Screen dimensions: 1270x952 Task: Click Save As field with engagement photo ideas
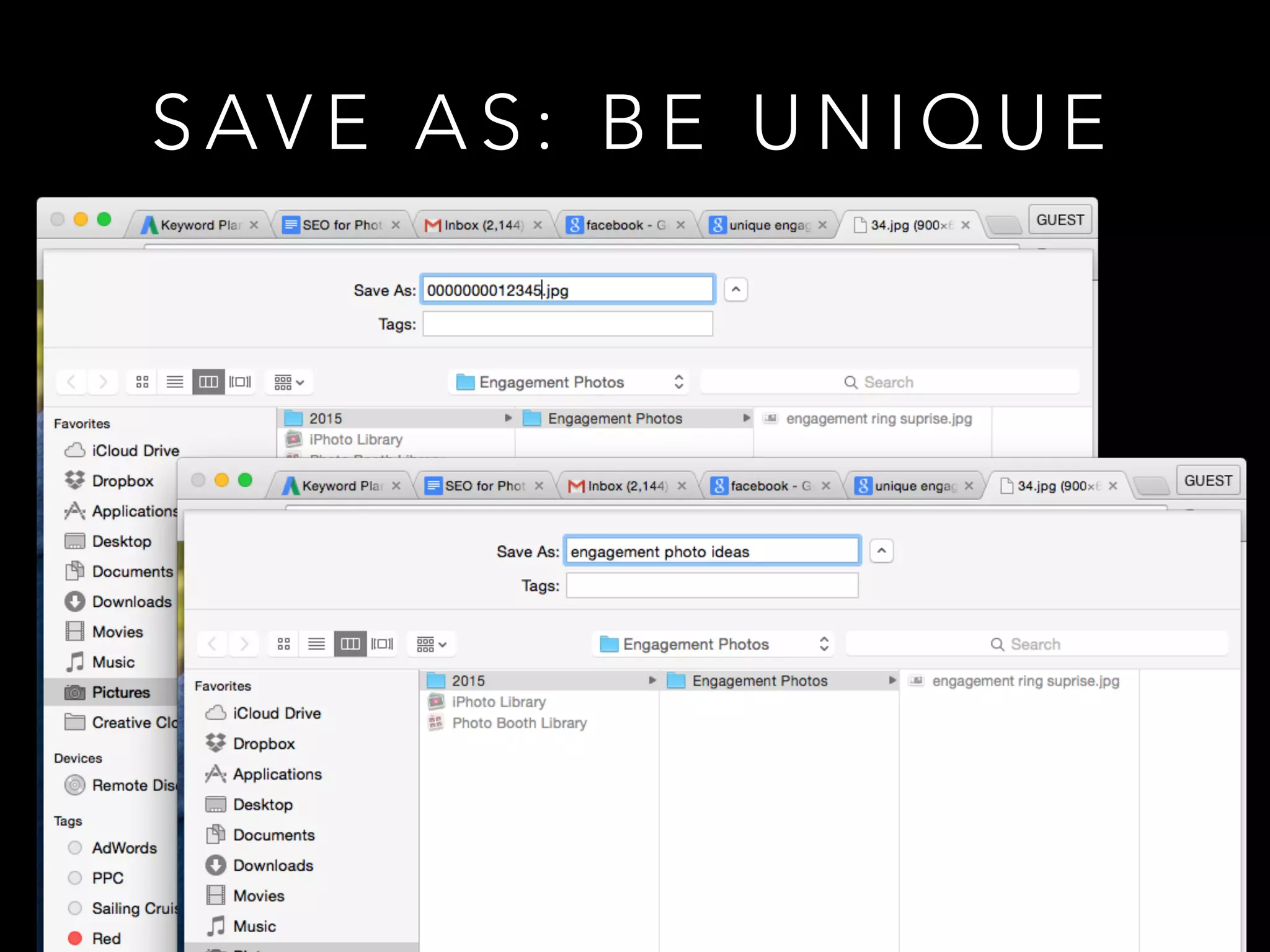click(712, 551)
